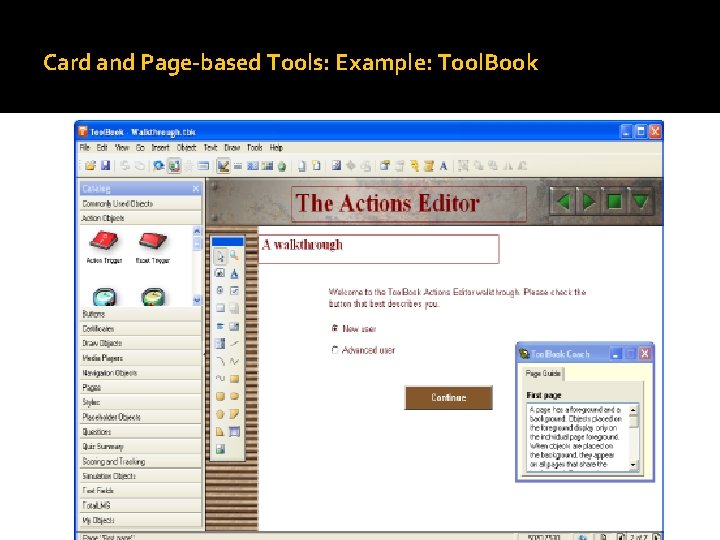Open the Object menu
The height and width of the screenshot is (540, 720).
pyautogui.click(x=186, y=147)
